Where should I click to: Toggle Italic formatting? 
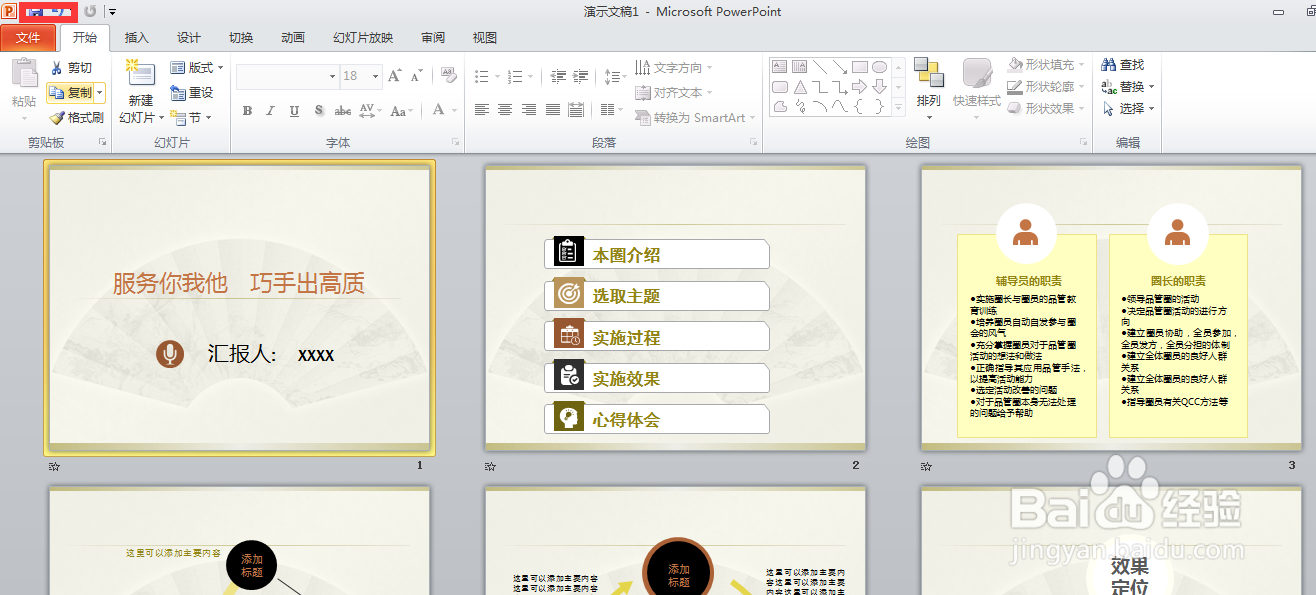tap(271, 111)
